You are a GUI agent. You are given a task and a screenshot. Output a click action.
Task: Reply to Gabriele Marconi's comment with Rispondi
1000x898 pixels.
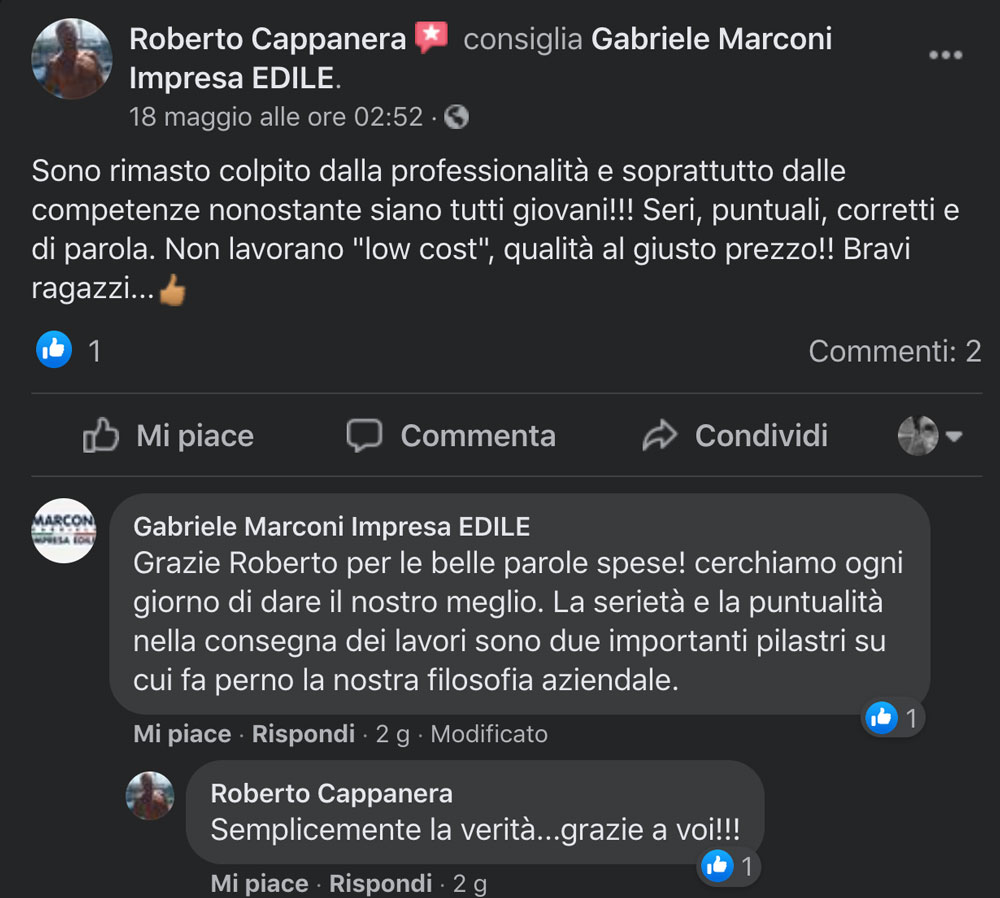tap(303, 734)
